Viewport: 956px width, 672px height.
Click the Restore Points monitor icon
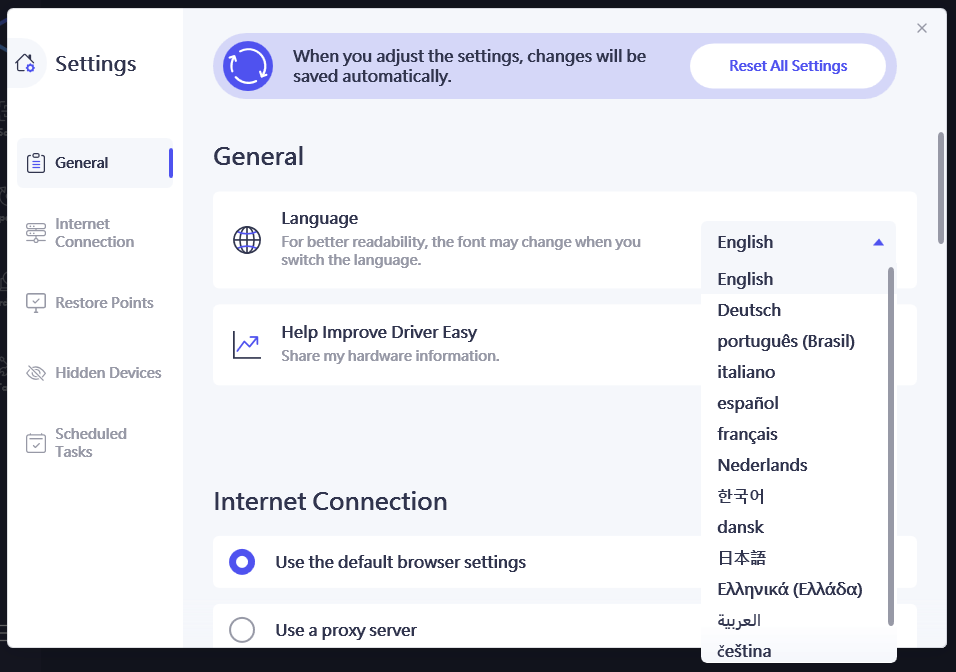point(36,303)
